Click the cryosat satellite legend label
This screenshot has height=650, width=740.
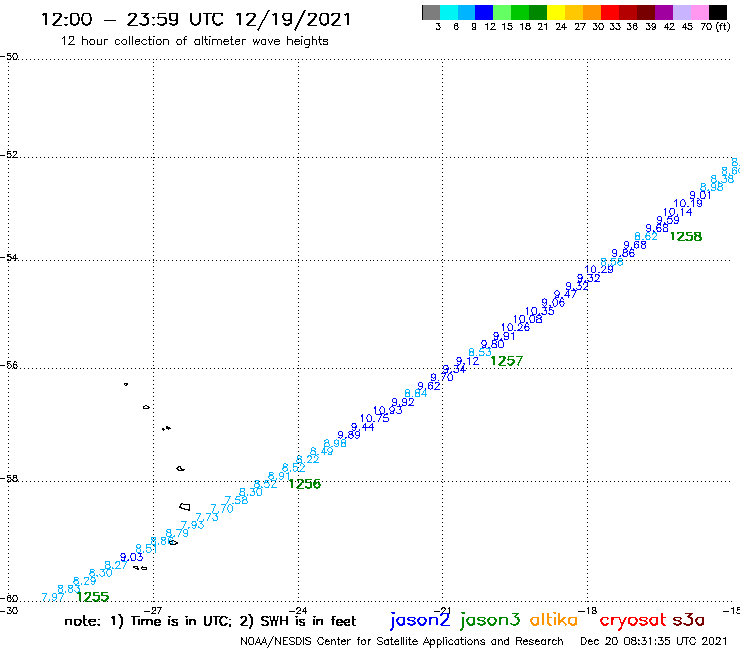[x=632, y=620]
